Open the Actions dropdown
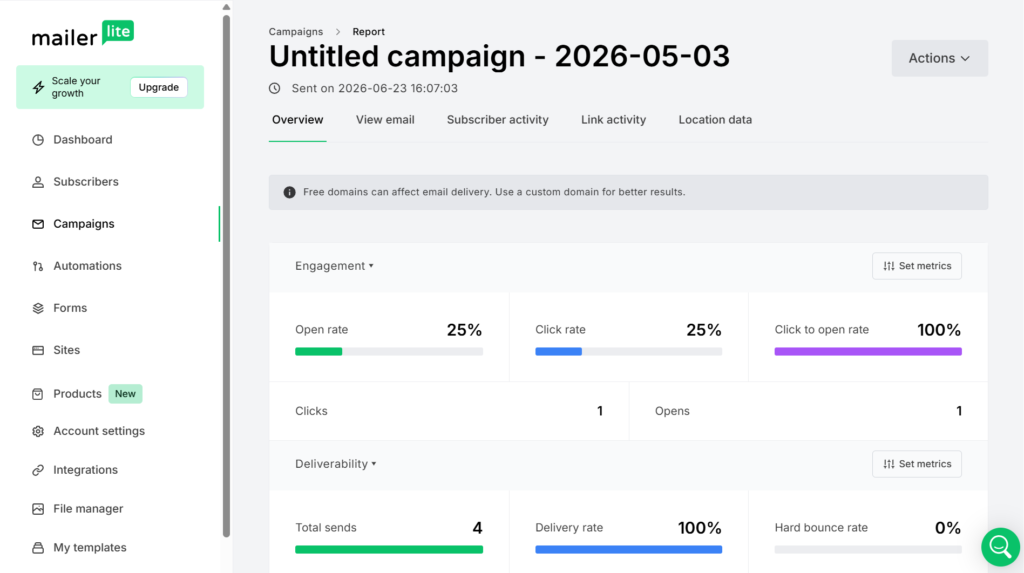The height and width of the screenshot is (573, 1024). coord(940,58)
